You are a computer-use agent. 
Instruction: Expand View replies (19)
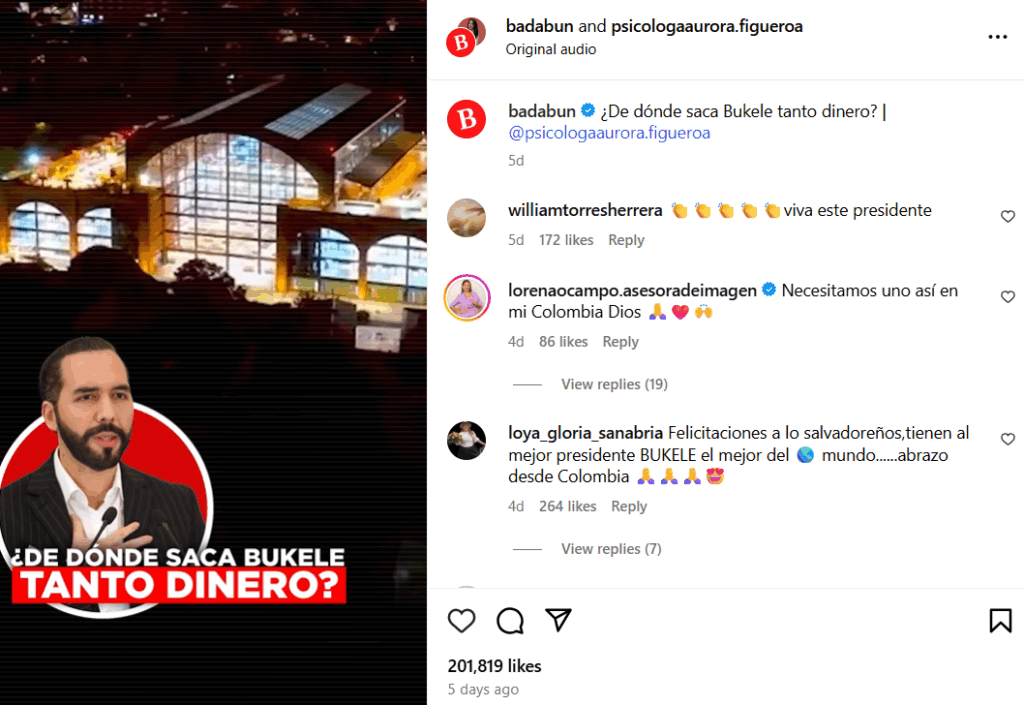614,384
